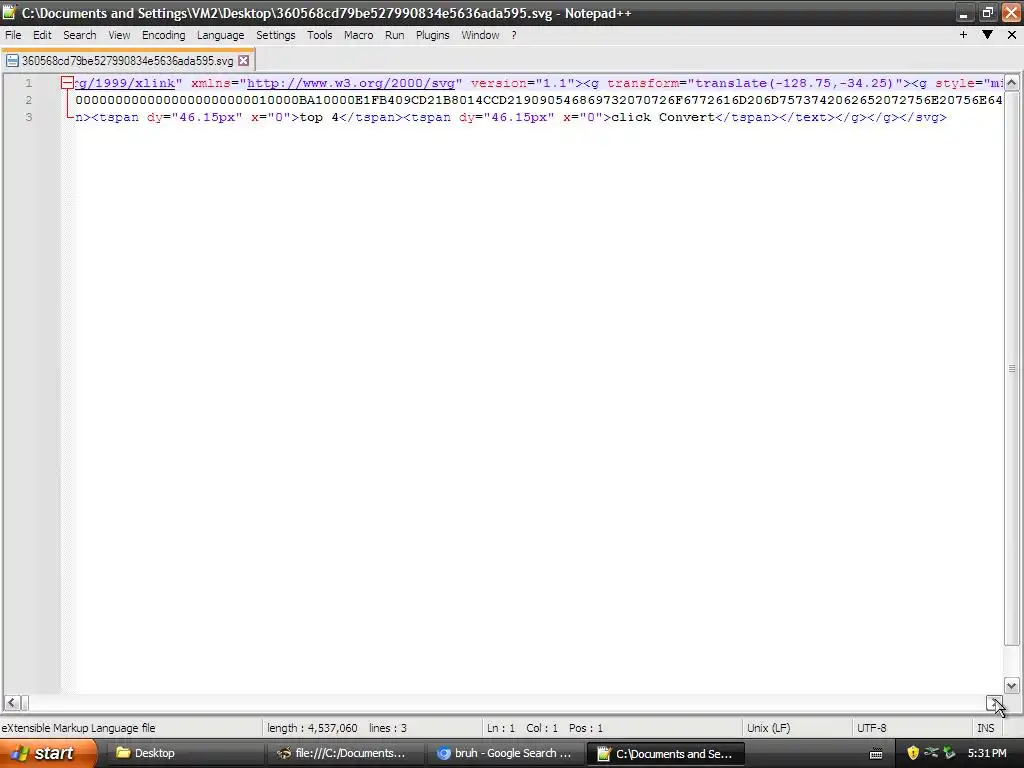Click the Notepad++ title bar app icon
Viewport: 1024px width, 768px height.
coord(8,12)
